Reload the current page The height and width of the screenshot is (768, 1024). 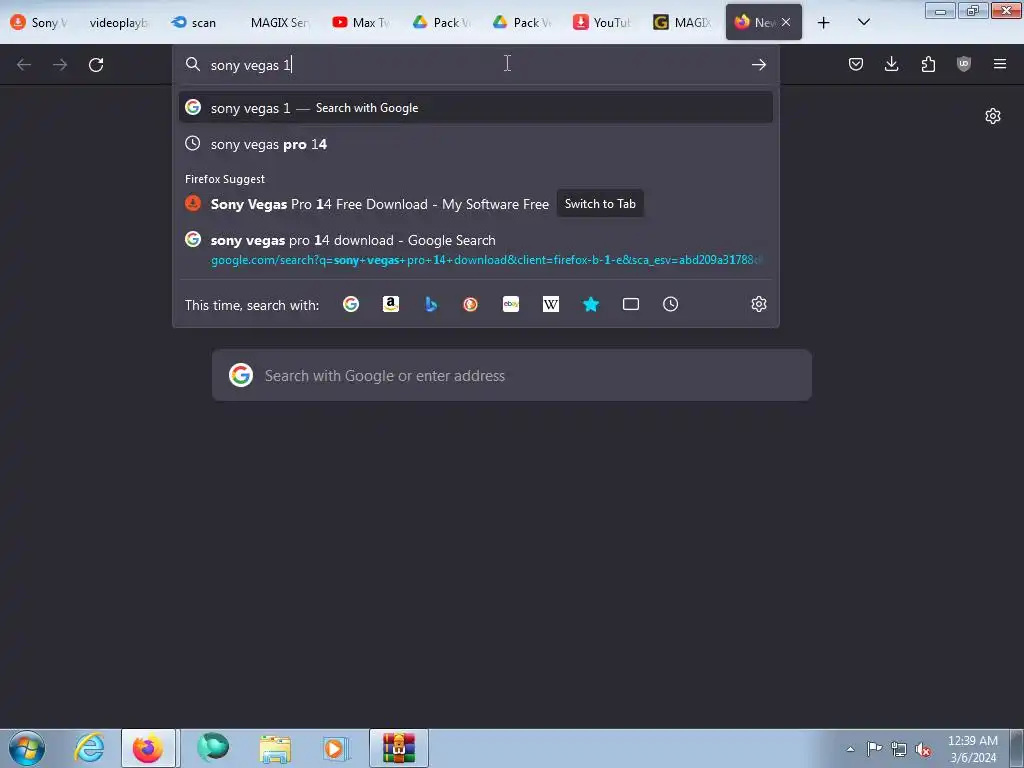(96, 64)
